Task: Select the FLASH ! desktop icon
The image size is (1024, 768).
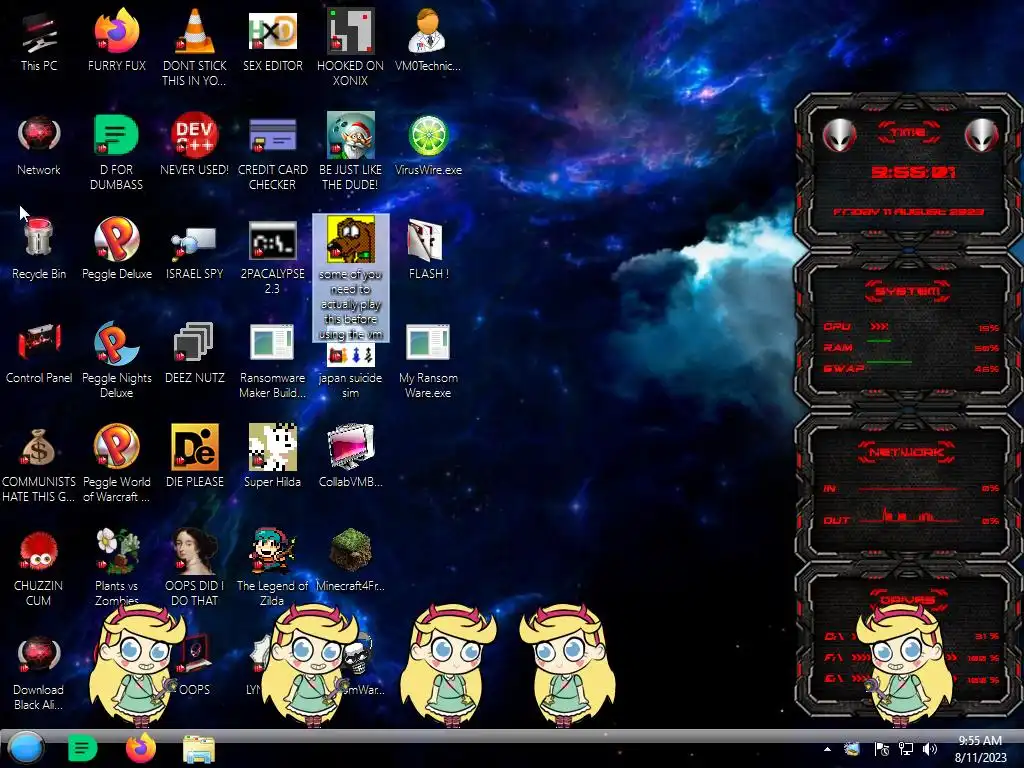Action: point(428,249)
